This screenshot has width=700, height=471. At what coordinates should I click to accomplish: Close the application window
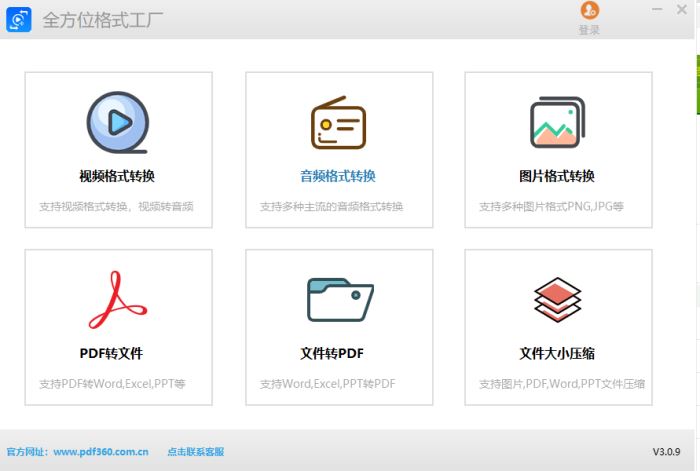tap(682, 9)
